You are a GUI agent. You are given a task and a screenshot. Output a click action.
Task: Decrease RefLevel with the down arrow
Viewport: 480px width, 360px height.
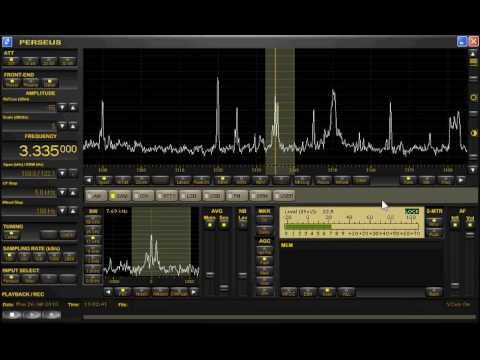pyautogui.click(x=62, y=107)
